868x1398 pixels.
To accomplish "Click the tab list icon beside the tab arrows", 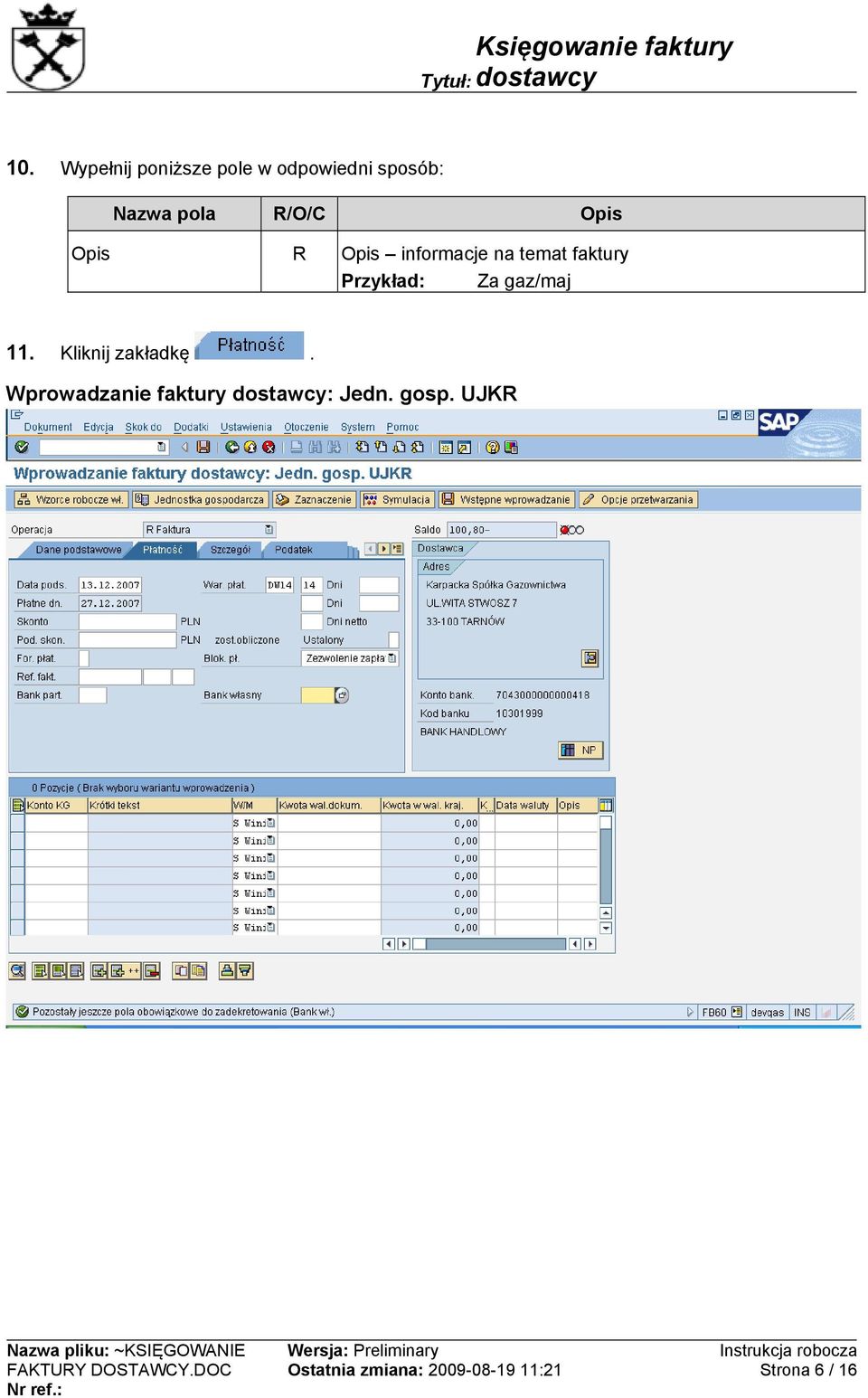I will click(397, 549).
